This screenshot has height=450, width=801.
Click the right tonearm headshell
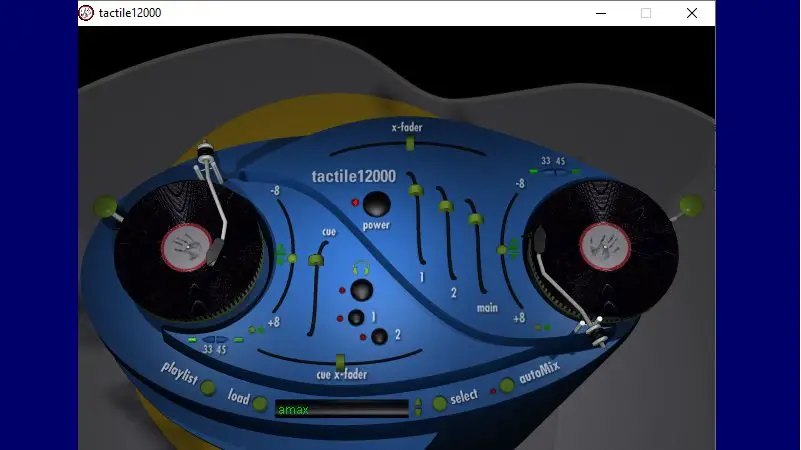click(539, 239)
